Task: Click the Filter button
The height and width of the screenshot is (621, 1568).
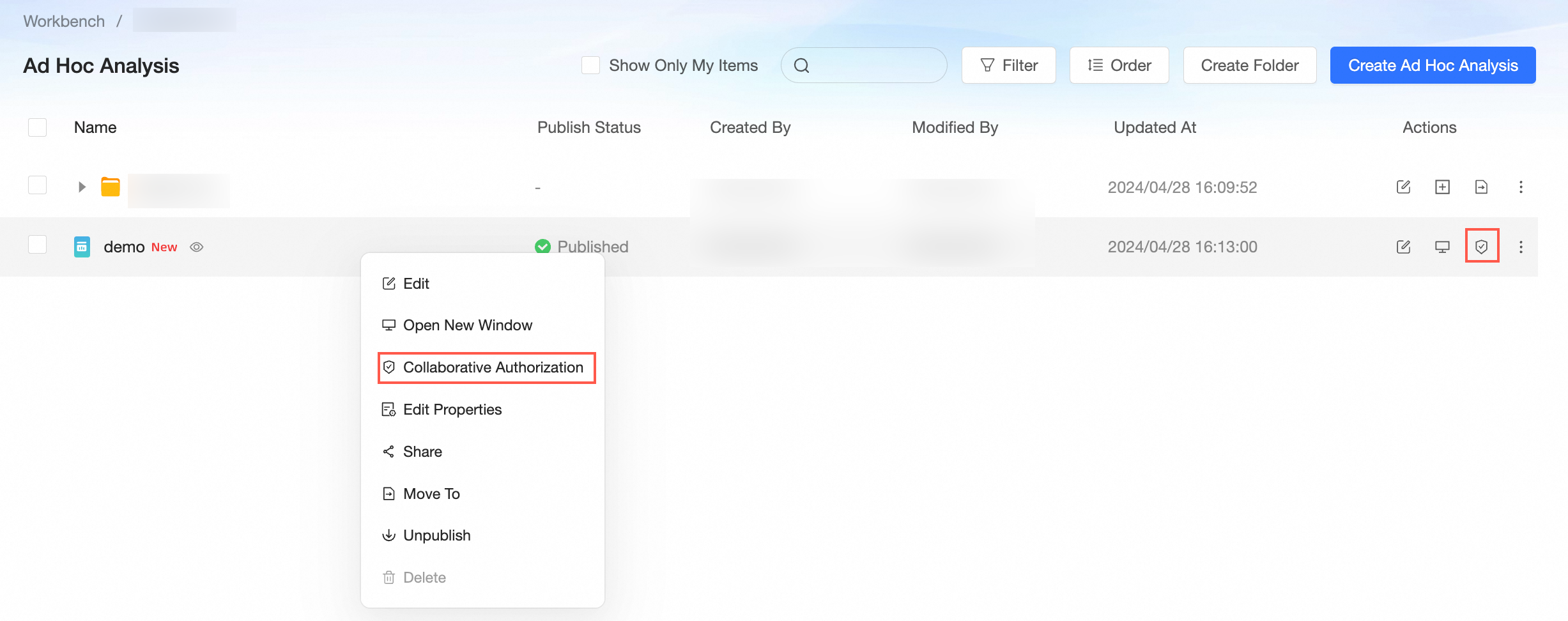Action: (1009, 65)
